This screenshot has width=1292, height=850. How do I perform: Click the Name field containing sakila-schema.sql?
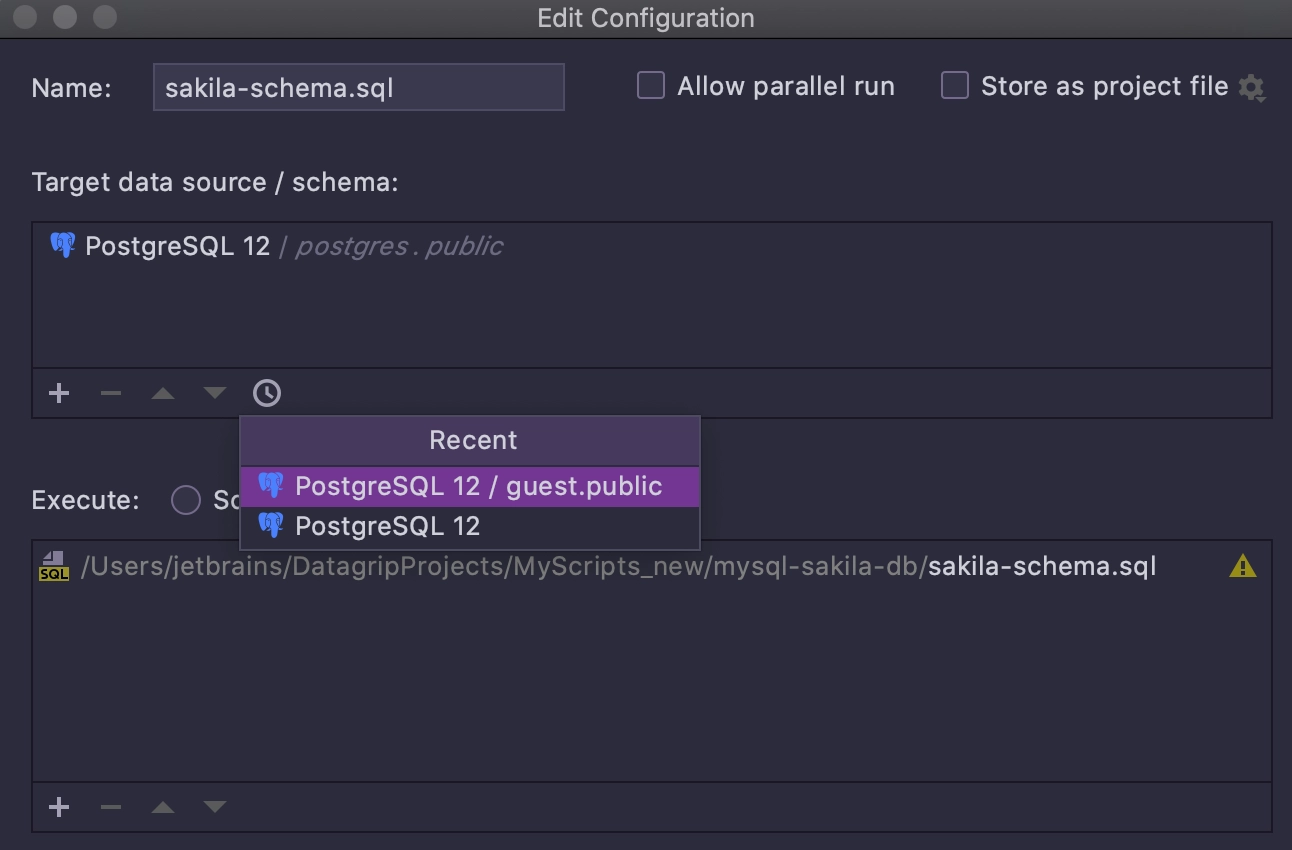359,87
